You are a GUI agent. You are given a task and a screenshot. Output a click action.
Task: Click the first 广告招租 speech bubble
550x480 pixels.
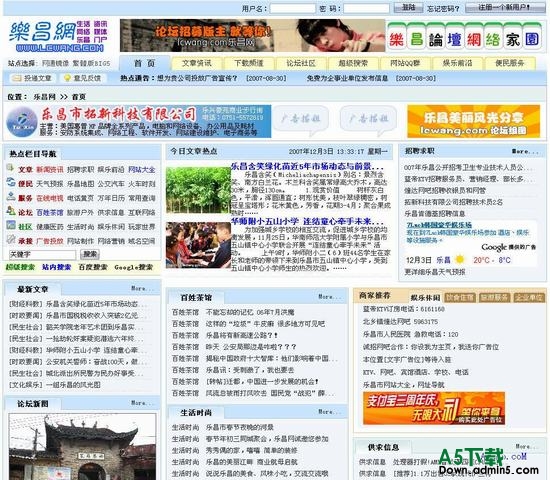(x=301, y=119)
